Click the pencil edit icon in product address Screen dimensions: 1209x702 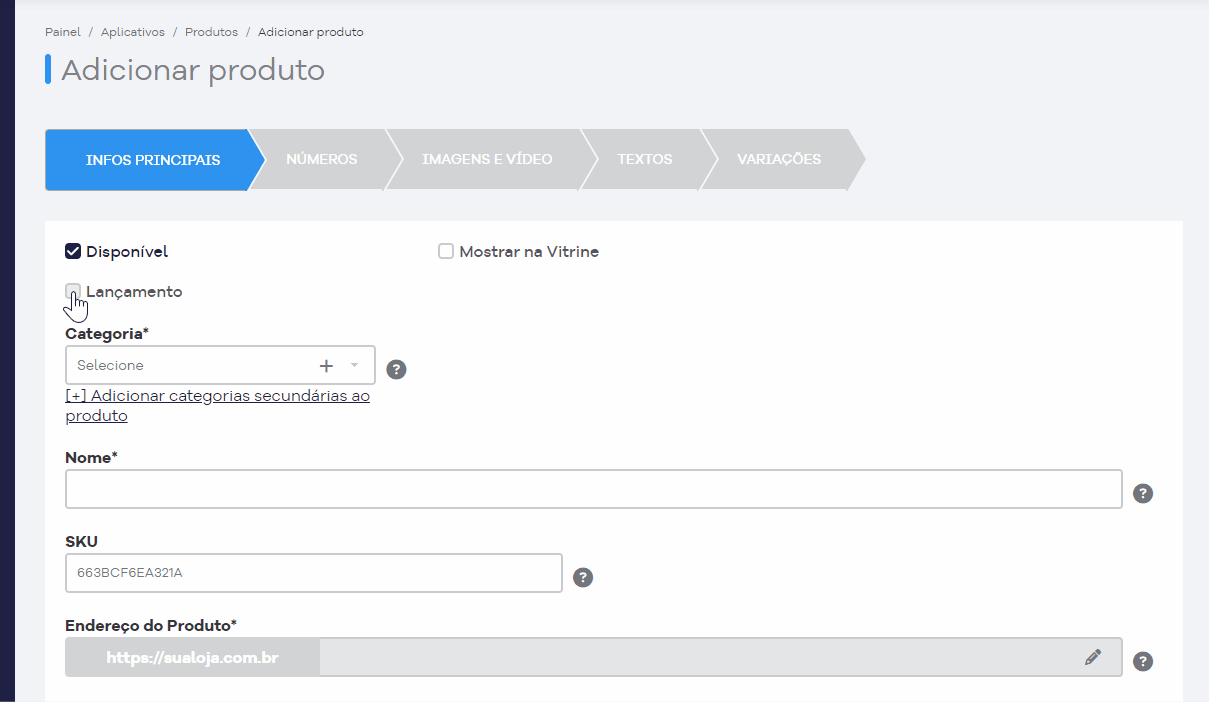click(1093, 657)
